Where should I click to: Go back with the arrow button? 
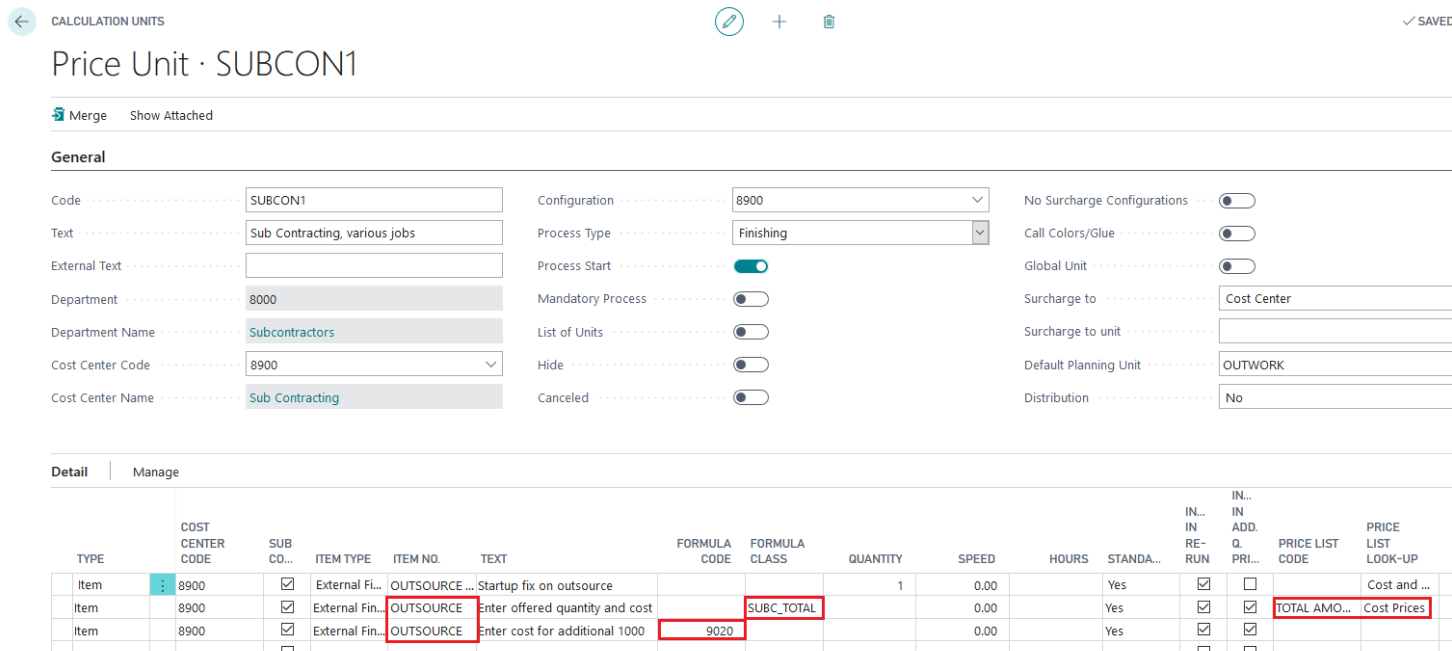tap(22, 21)
